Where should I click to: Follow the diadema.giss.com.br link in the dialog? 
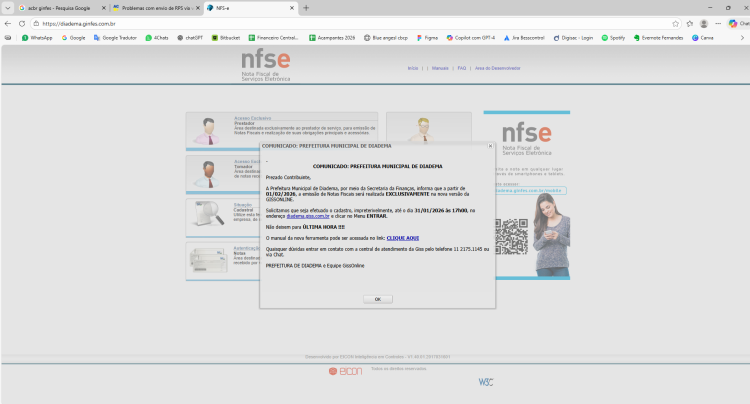pyautogui.click(x=308, y=216)
